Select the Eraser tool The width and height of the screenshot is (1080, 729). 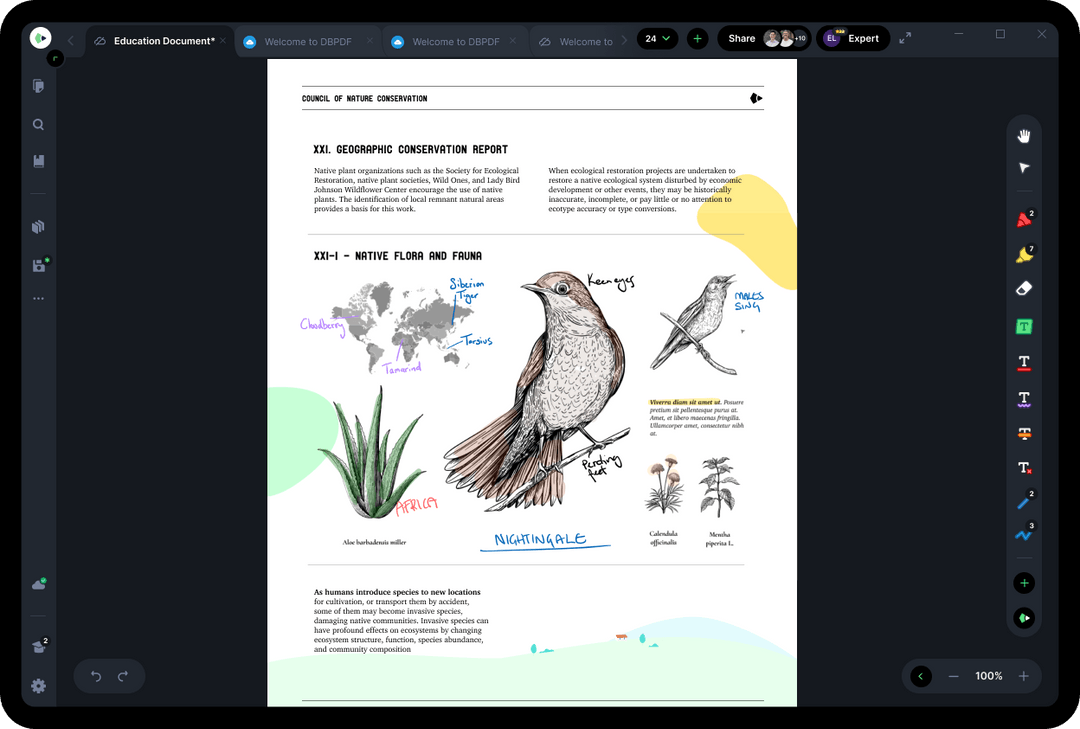[1023, 288]
